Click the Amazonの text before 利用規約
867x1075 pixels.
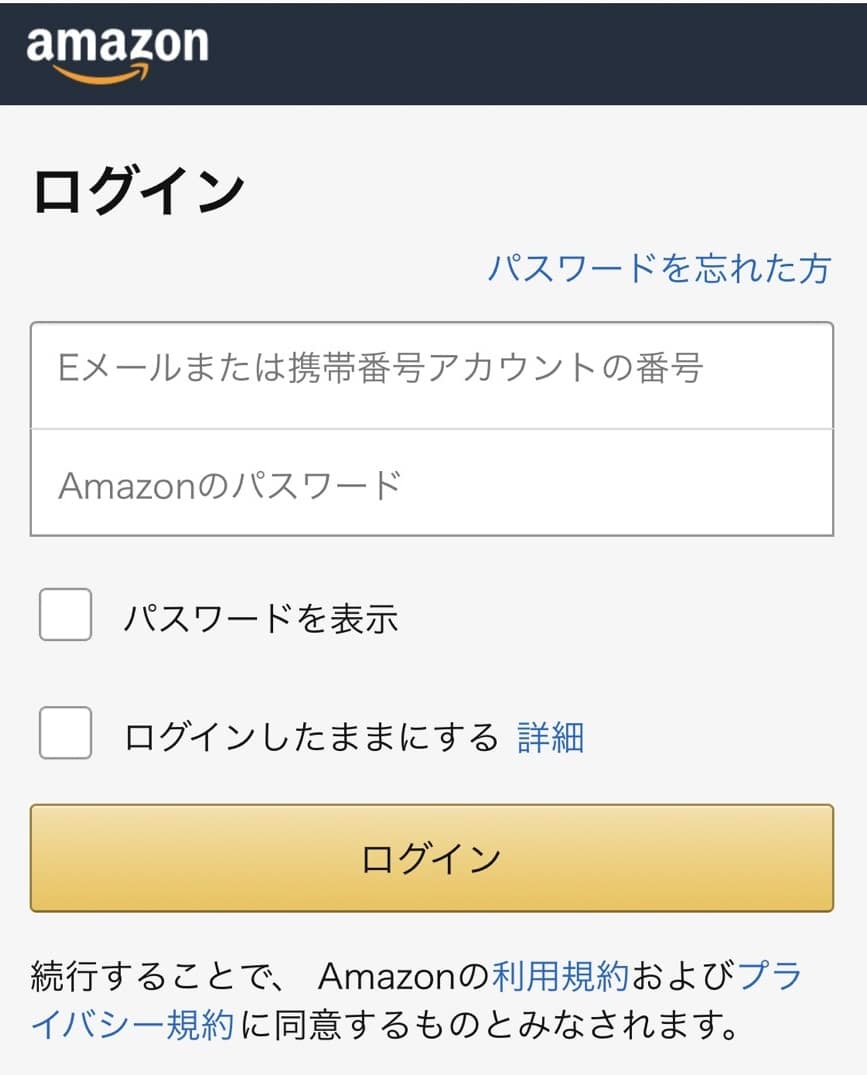[404, 976]
